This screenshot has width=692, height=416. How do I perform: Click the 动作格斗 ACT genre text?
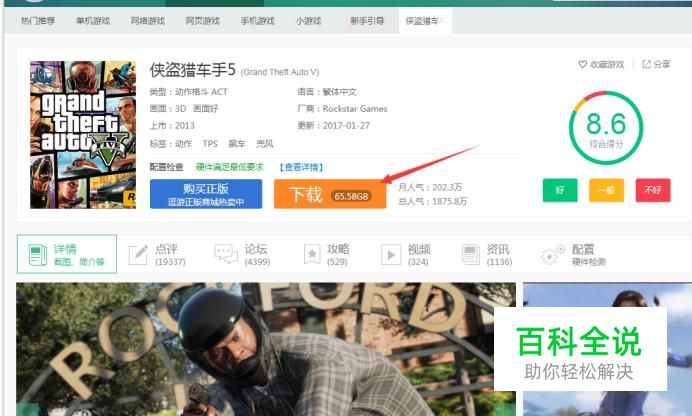click(x=201, y=92)
